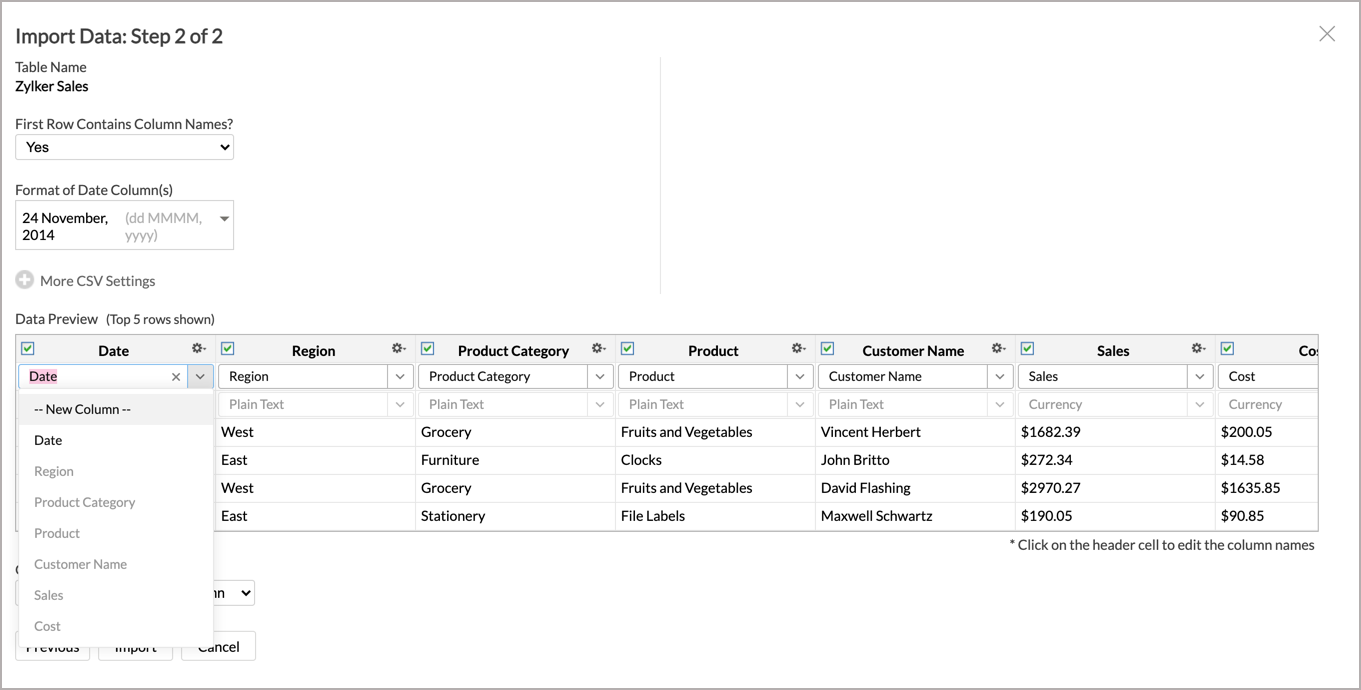
Task: Close the Import Data dialog
Action: (x=1327, y=34)
